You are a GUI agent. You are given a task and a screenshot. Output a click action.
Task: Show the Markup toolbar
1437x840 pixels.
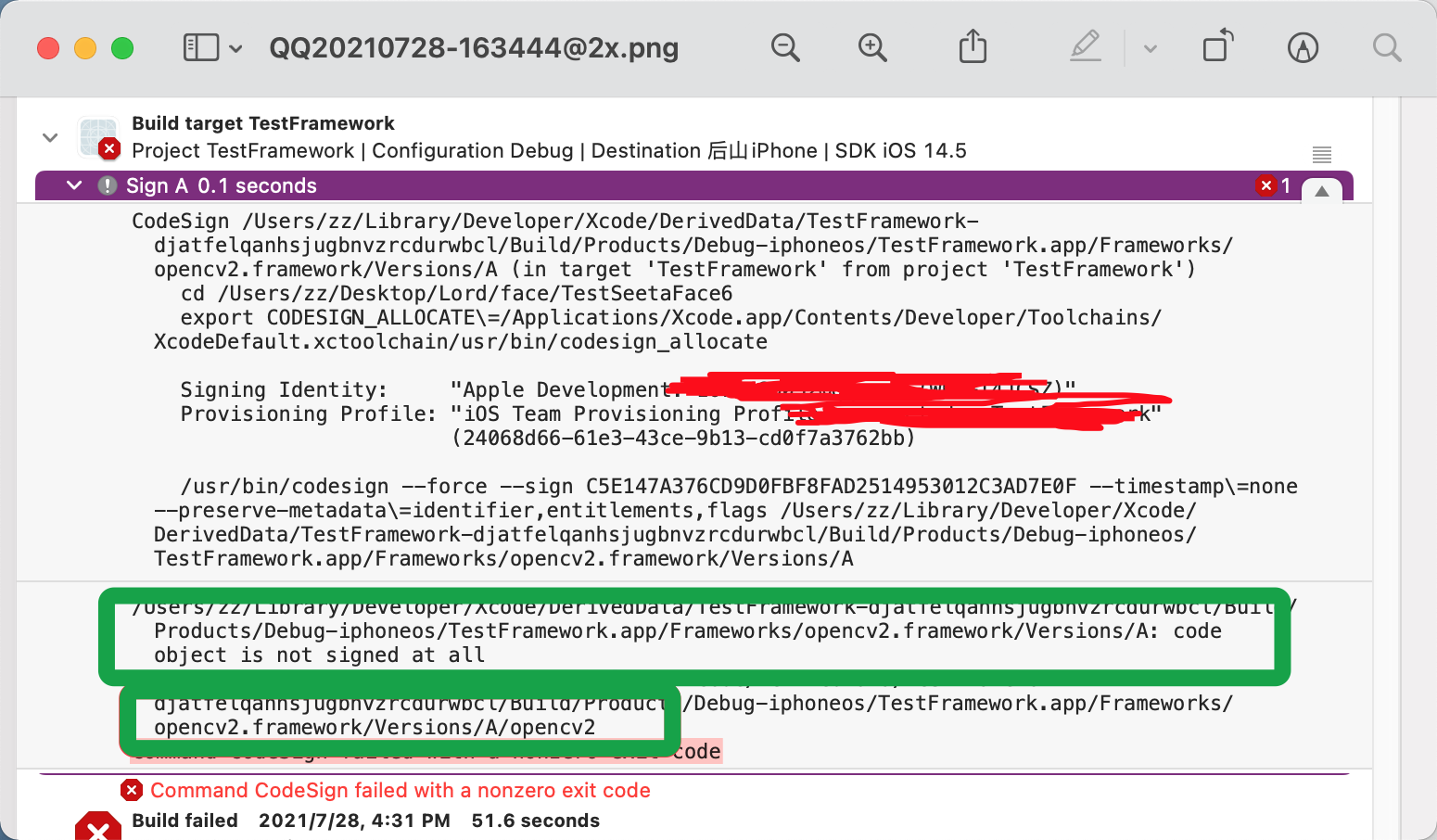(1303, 47)
